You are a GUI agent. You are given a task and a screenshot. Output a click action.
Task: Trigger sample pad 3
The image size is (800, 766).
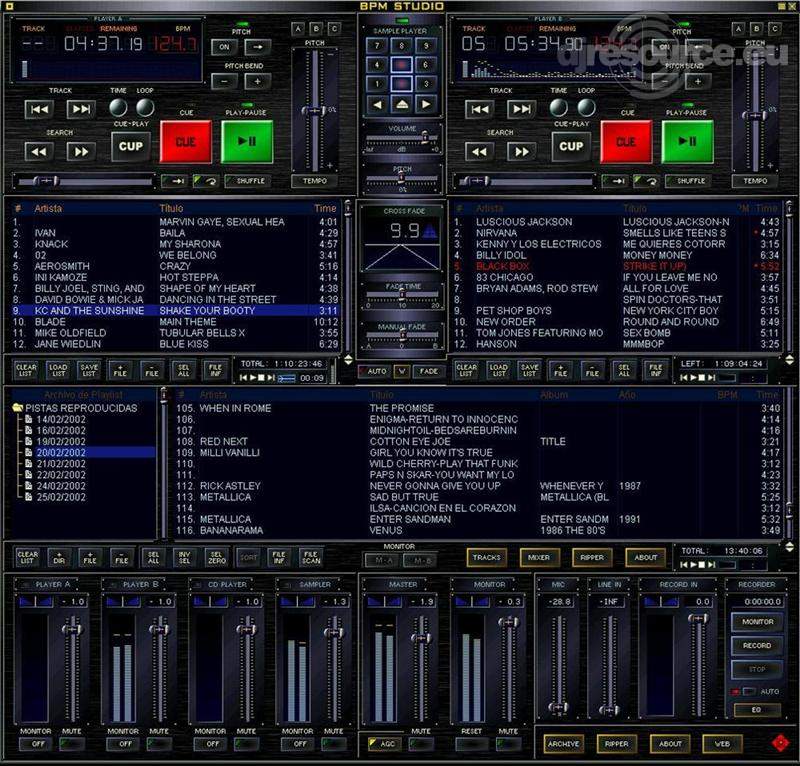pos(426,84)
